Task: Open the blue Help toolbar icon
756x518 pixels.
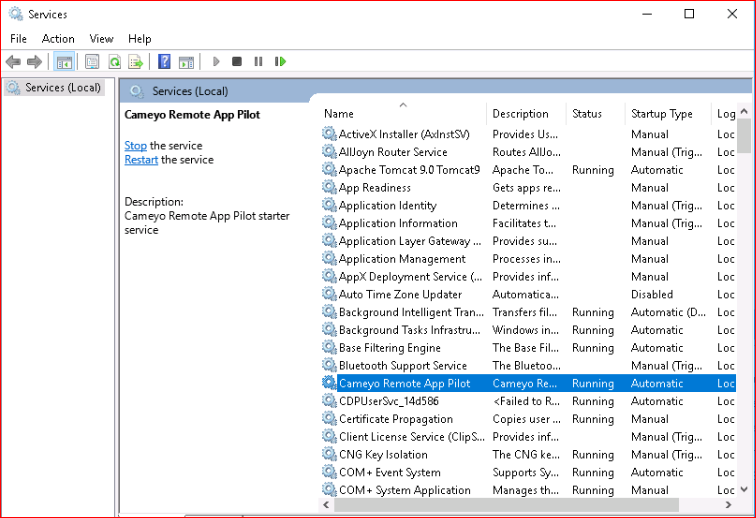Action: coord(164,62)
